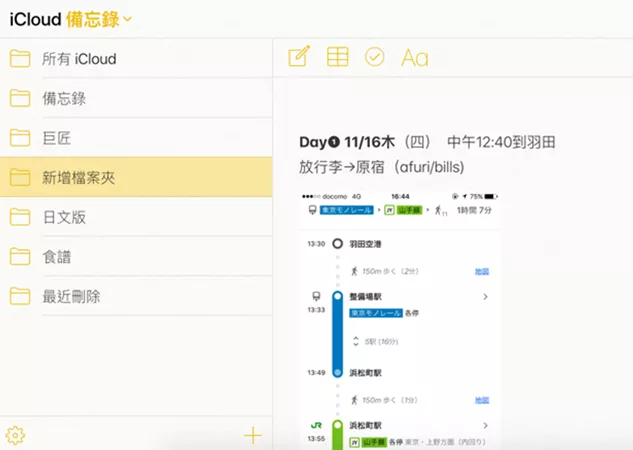Select the 新增檔案夾 folder

(x=79, y=177)
